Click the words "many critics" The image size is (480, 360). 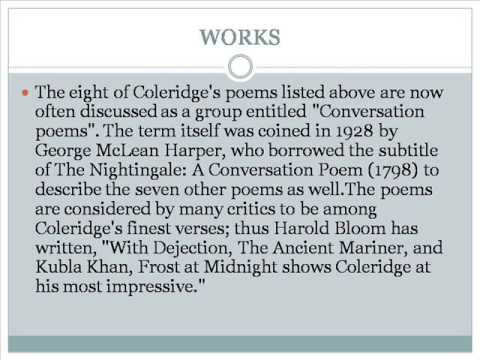pyautogui.click(x=227, y=209)
